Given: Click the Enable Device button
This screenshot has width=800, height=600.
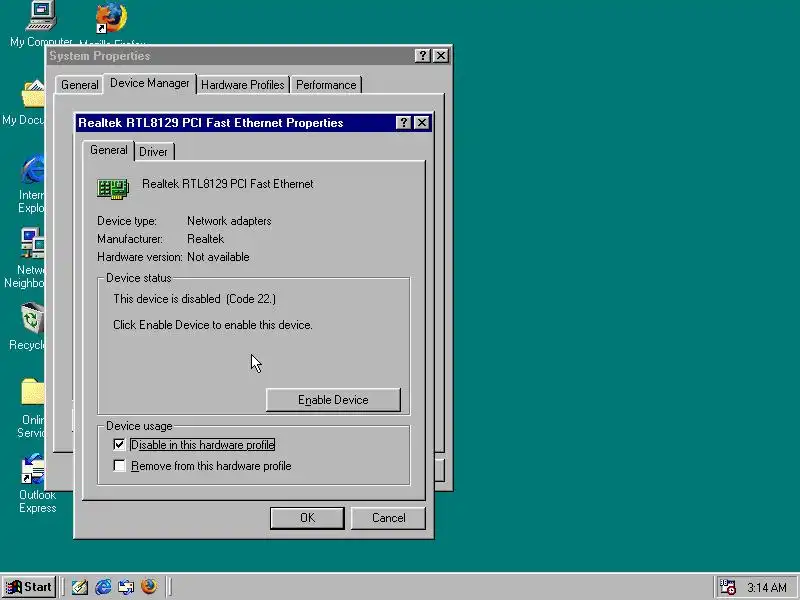Looking at the screenshot, I should [333, 400].
